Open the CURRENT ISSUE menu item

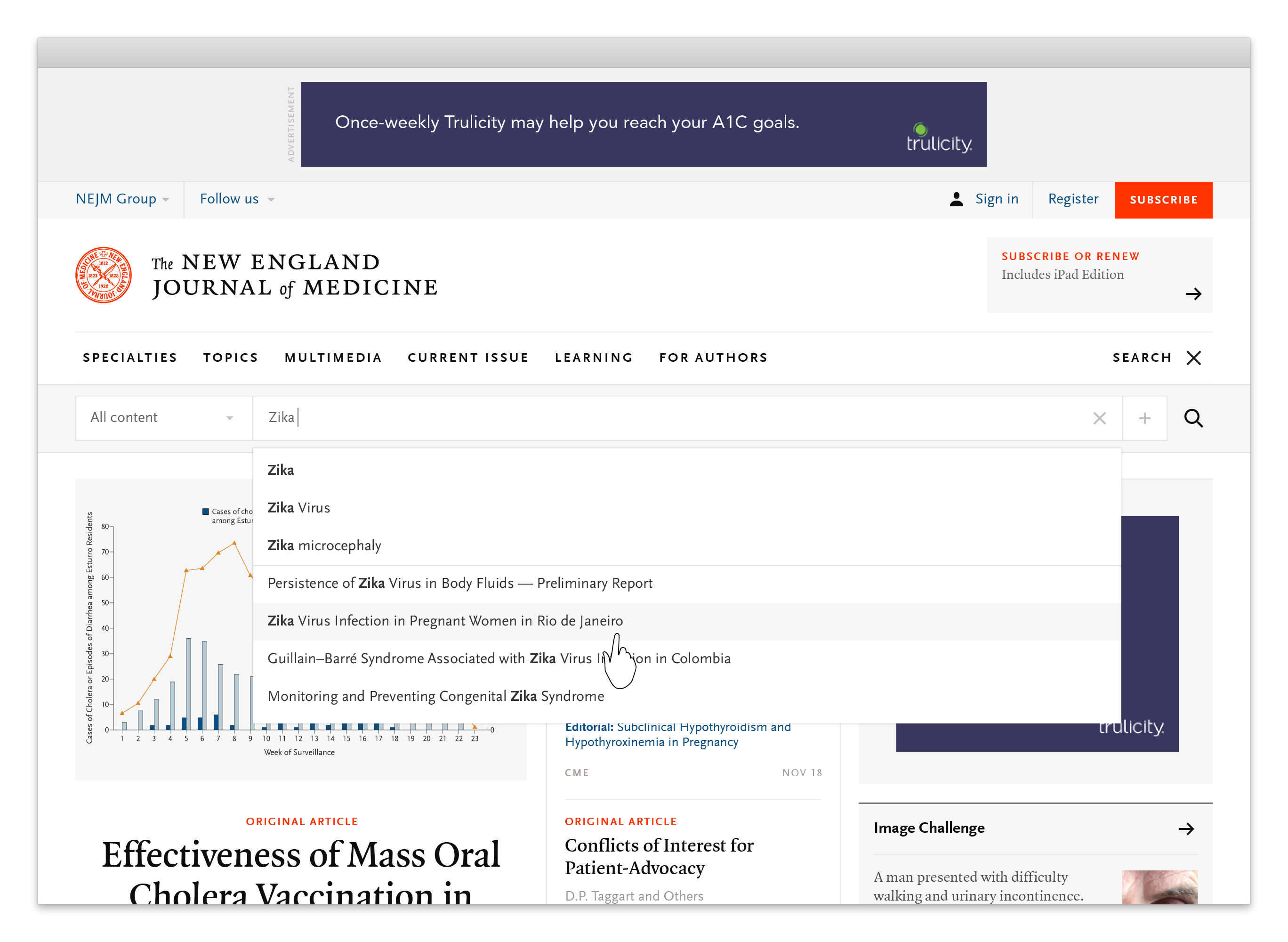pyautogui.click(x=468, y=357)
